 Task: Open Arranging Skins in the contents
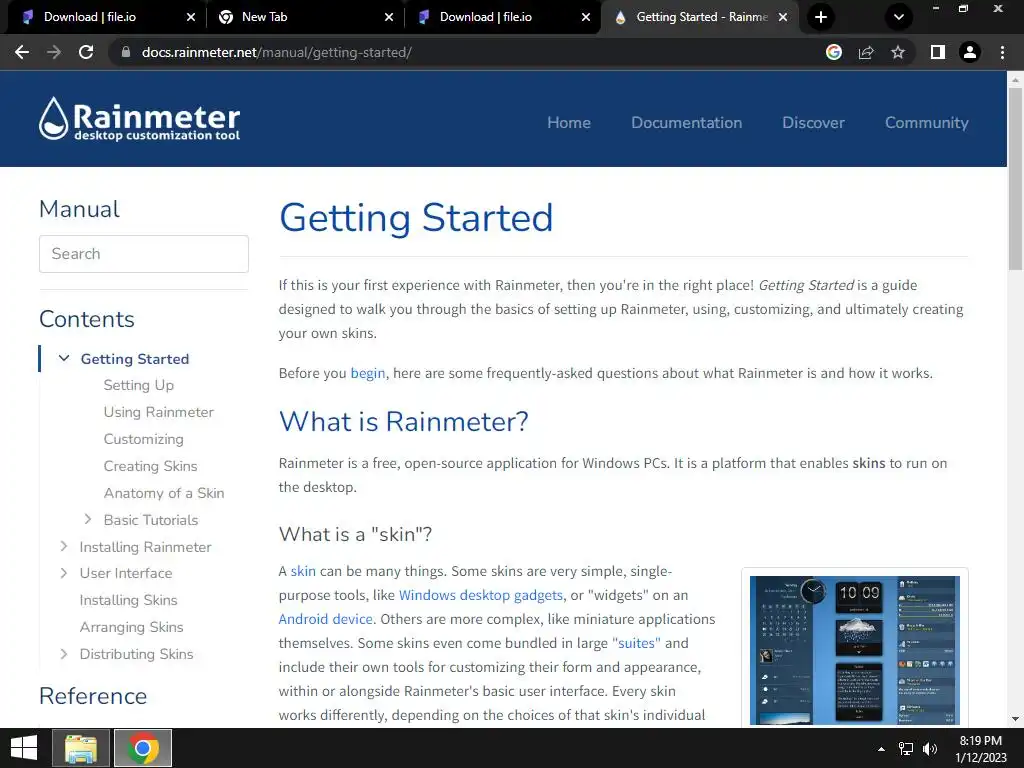131,627
